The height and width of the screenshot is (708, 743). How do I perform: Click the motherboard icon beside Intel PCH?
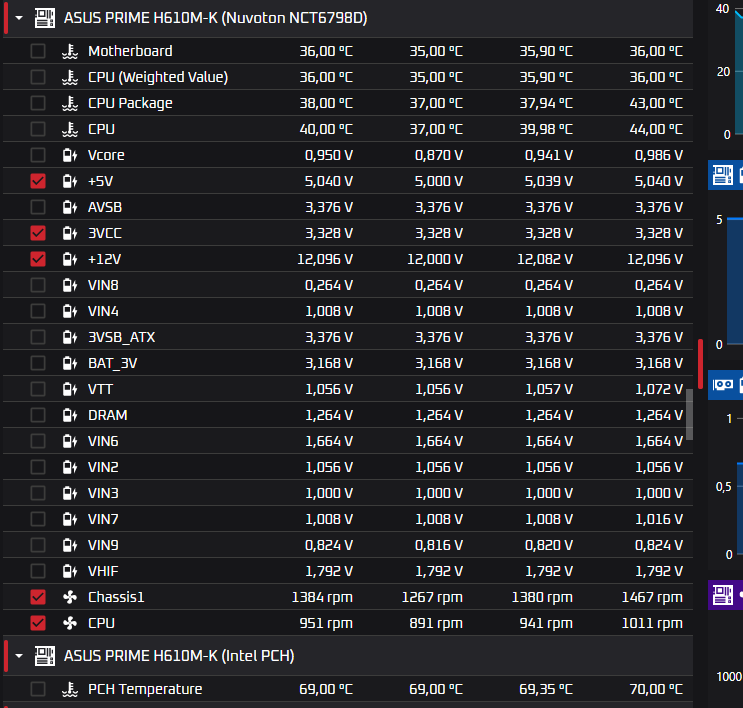coord(45,656)
